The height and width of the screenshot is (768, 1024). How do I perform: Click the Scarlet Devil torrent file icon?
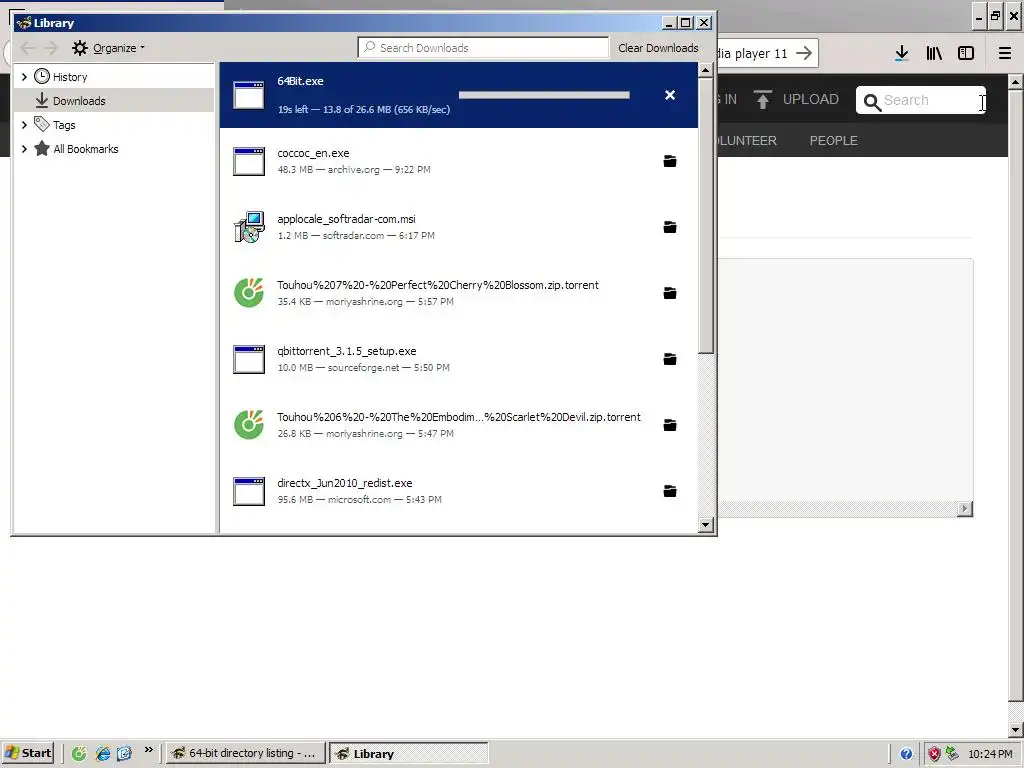tap(249, 425)
